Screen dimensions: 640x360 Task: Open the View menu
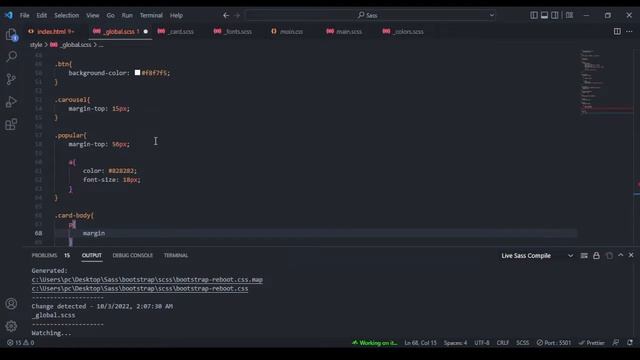coord(93,15)
